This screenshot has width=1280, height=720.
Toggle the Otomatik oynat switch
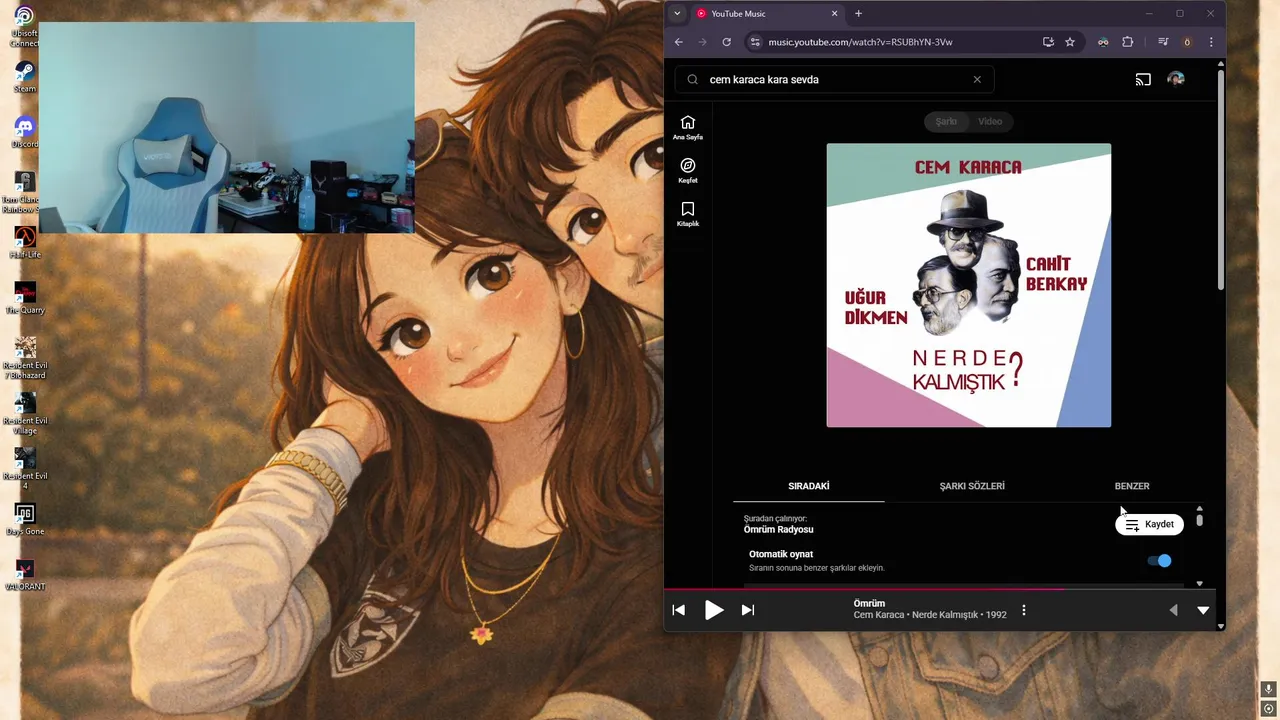(1159, 561)
